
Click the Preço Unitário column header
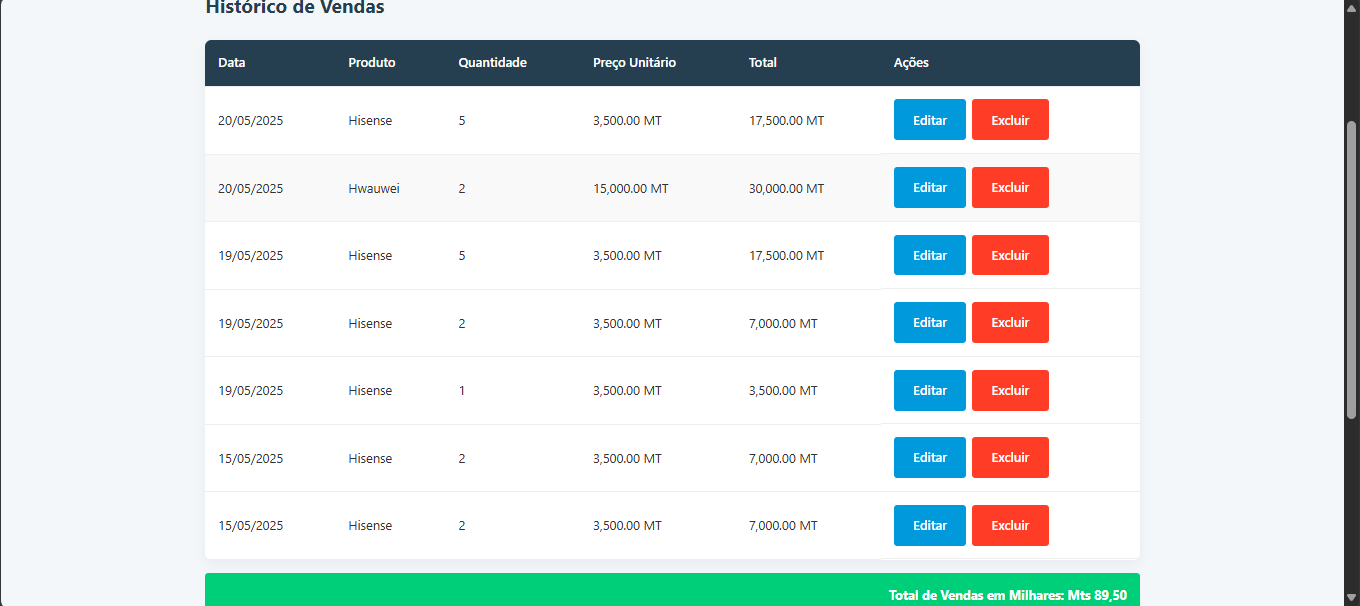[x=634, y=63]
